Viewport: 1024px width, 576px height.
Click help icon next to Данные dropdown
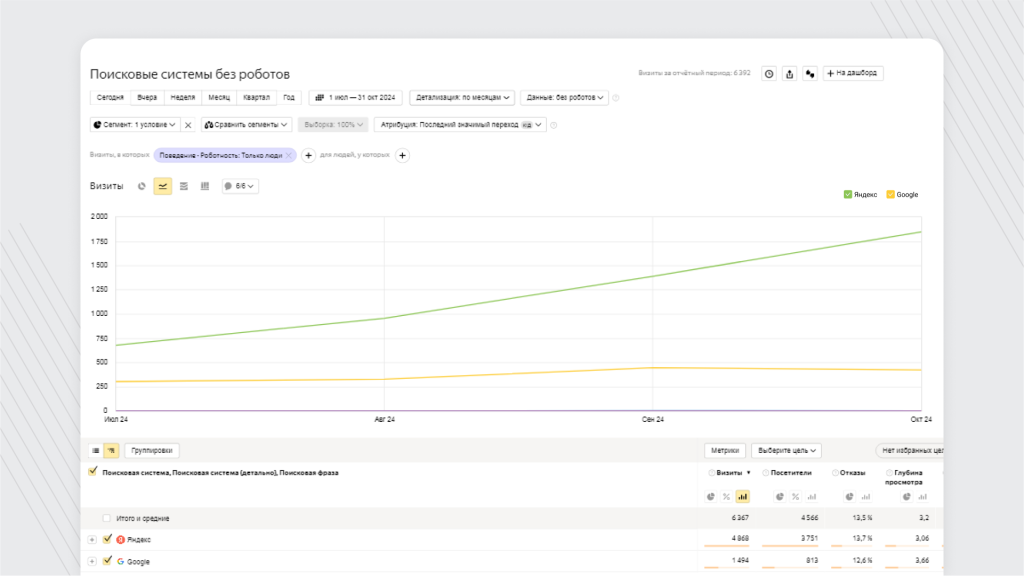click(x=616, y=98)
